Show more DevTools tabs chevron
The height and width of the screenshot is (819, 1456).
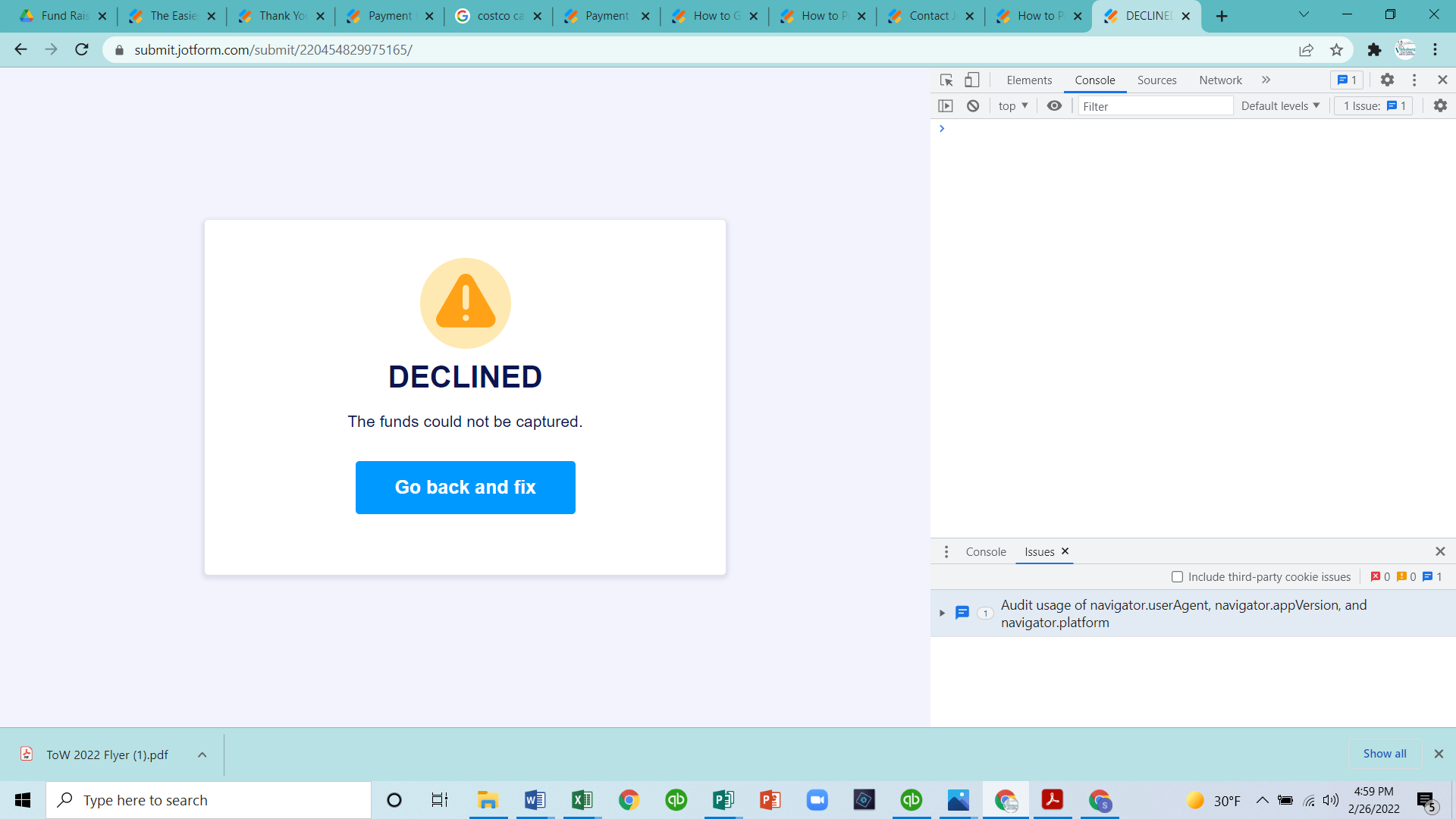[x=1266, y=80]
